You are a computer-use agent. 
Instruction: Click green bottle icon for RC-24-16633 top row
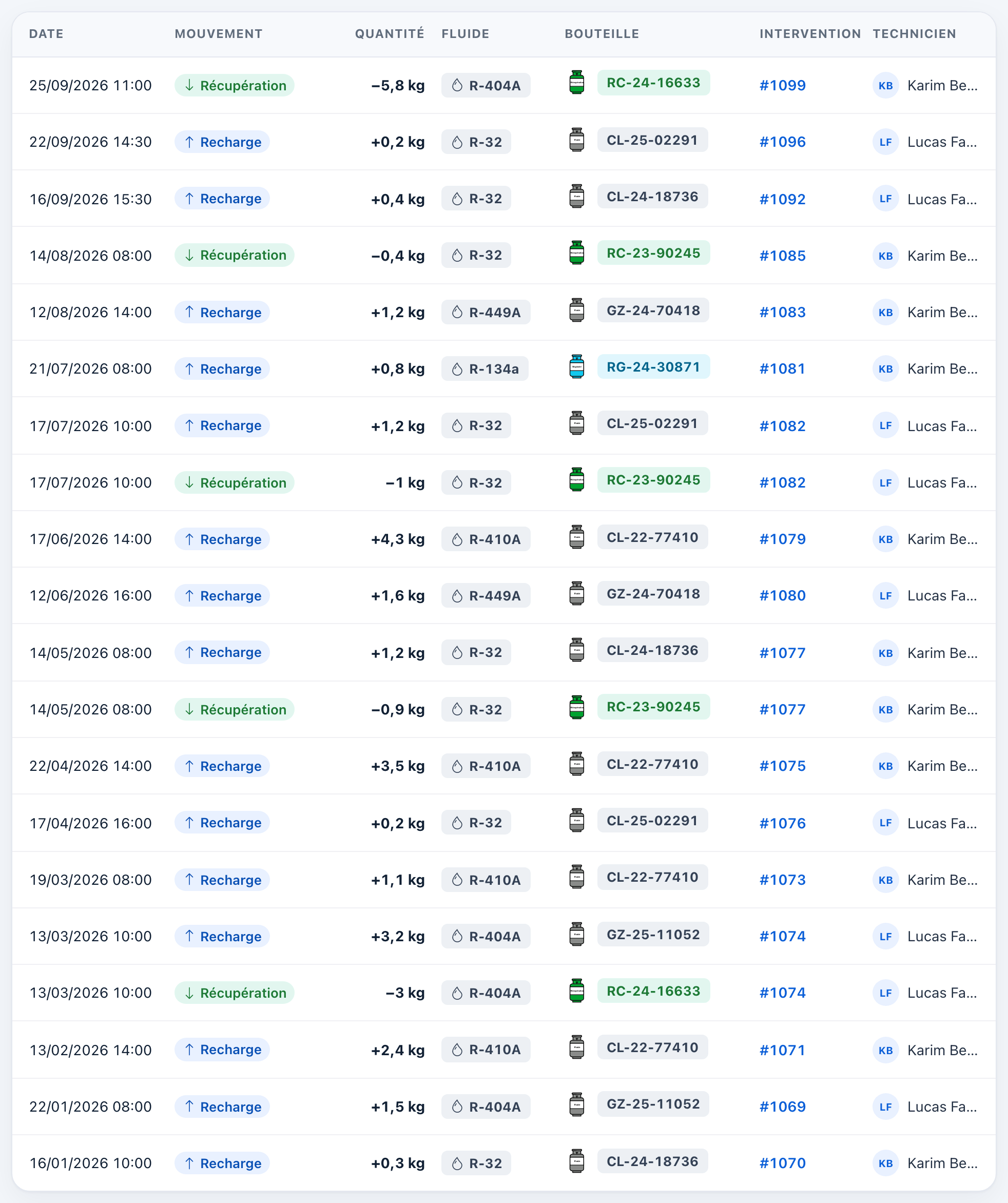pyautogui.click(x=577, y=83)
